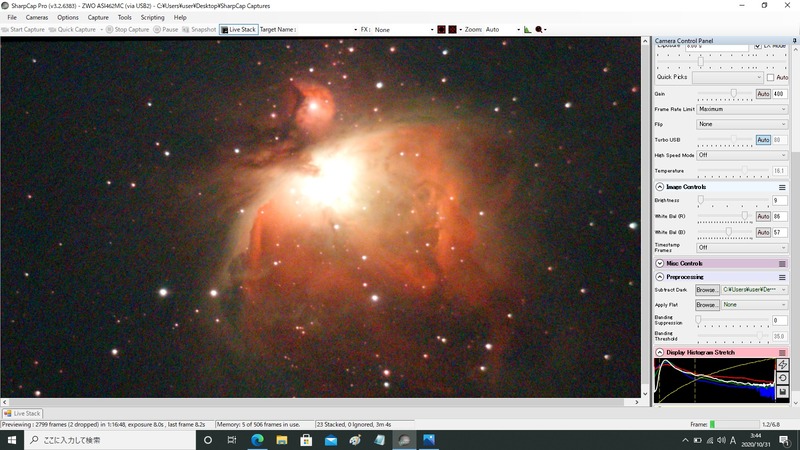Open the Photos app on the taskbar

pyautogui.click(x=429, y=440)
